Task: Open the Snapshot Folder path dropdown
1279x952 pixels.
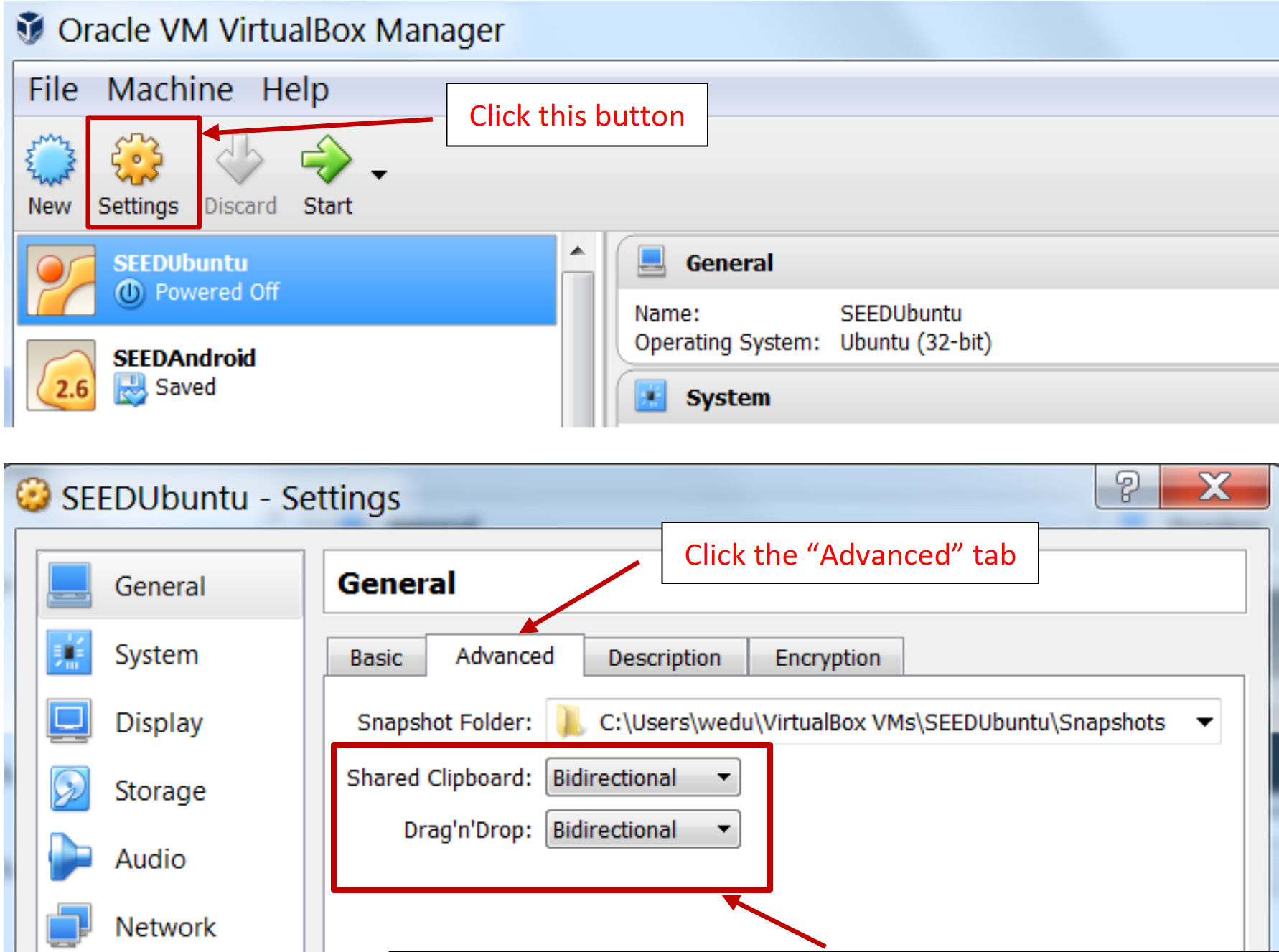Action: tap(1205, 722)
